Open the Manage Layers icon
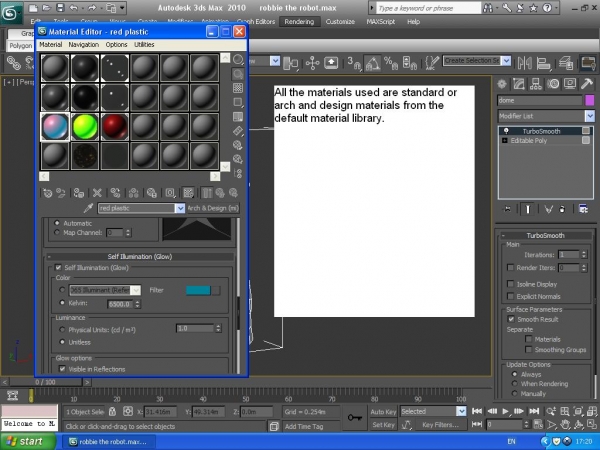The image size is (600, 450). click(566, 63)
